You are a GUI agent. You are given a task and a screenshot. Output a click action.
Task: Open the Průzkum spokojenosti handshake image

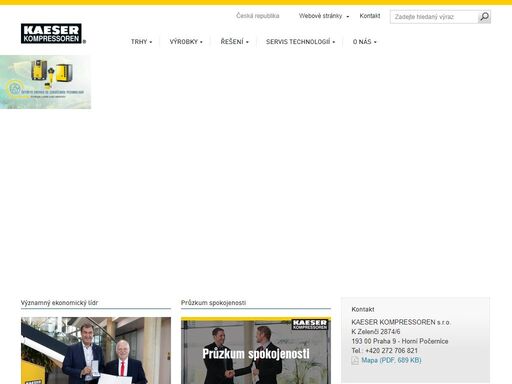256,351
